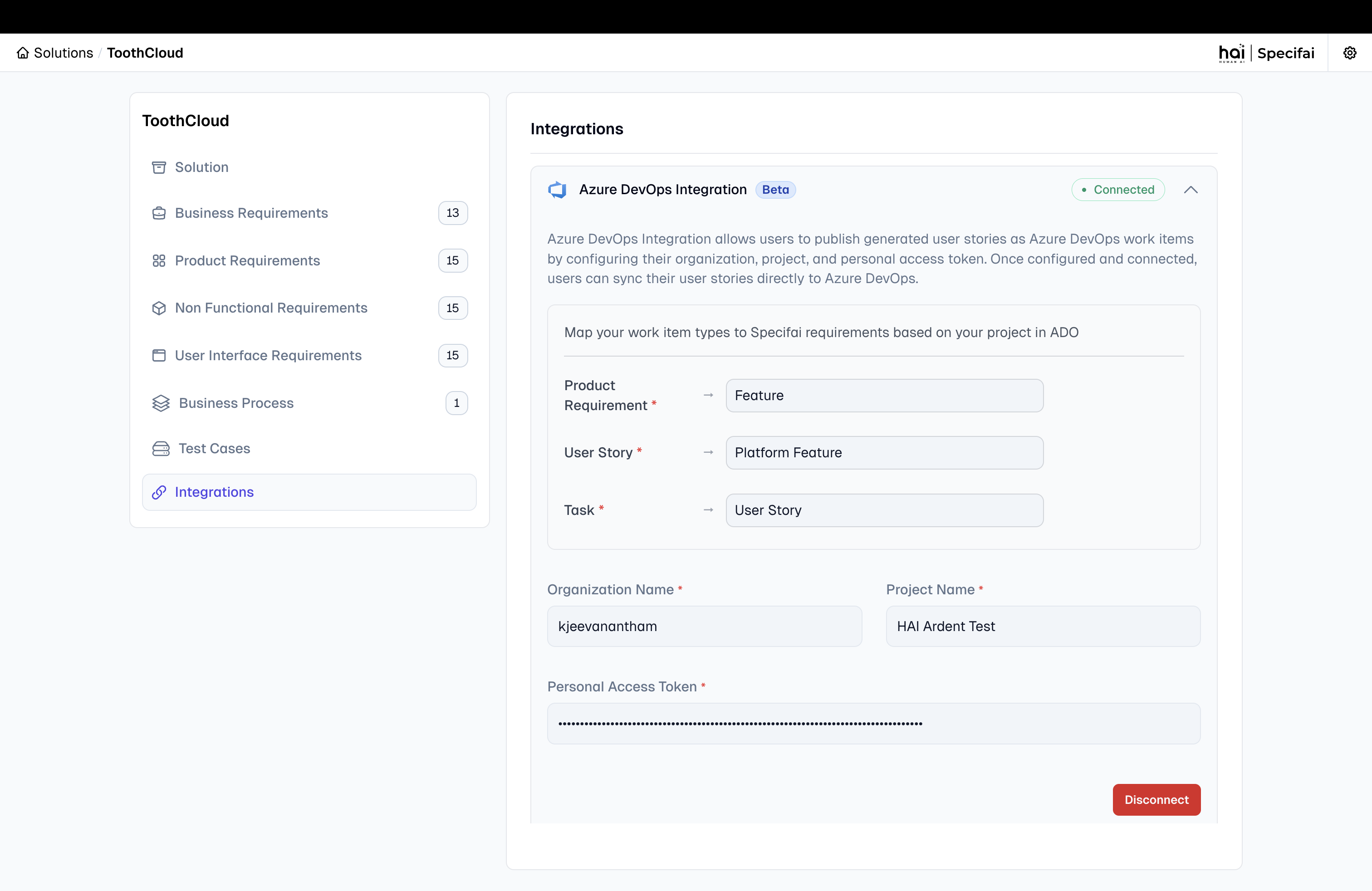
Task: Click the Azure DevOps logo icon
Action: pyautogui.click(x=558, y=190)
